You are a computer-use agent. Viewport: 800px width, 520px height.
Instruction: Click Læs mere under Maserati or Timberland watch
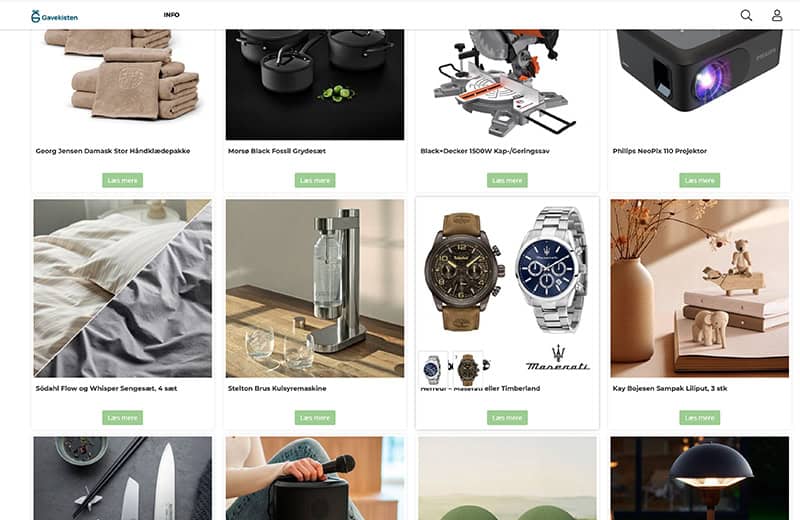pyautogui.click(x=507, y=417)
